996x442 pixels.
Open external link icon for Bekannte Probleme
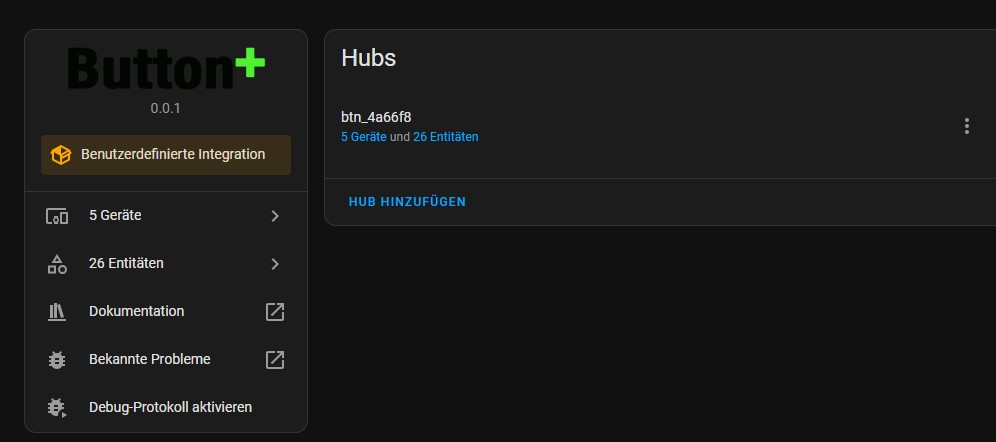pos(274,359)
